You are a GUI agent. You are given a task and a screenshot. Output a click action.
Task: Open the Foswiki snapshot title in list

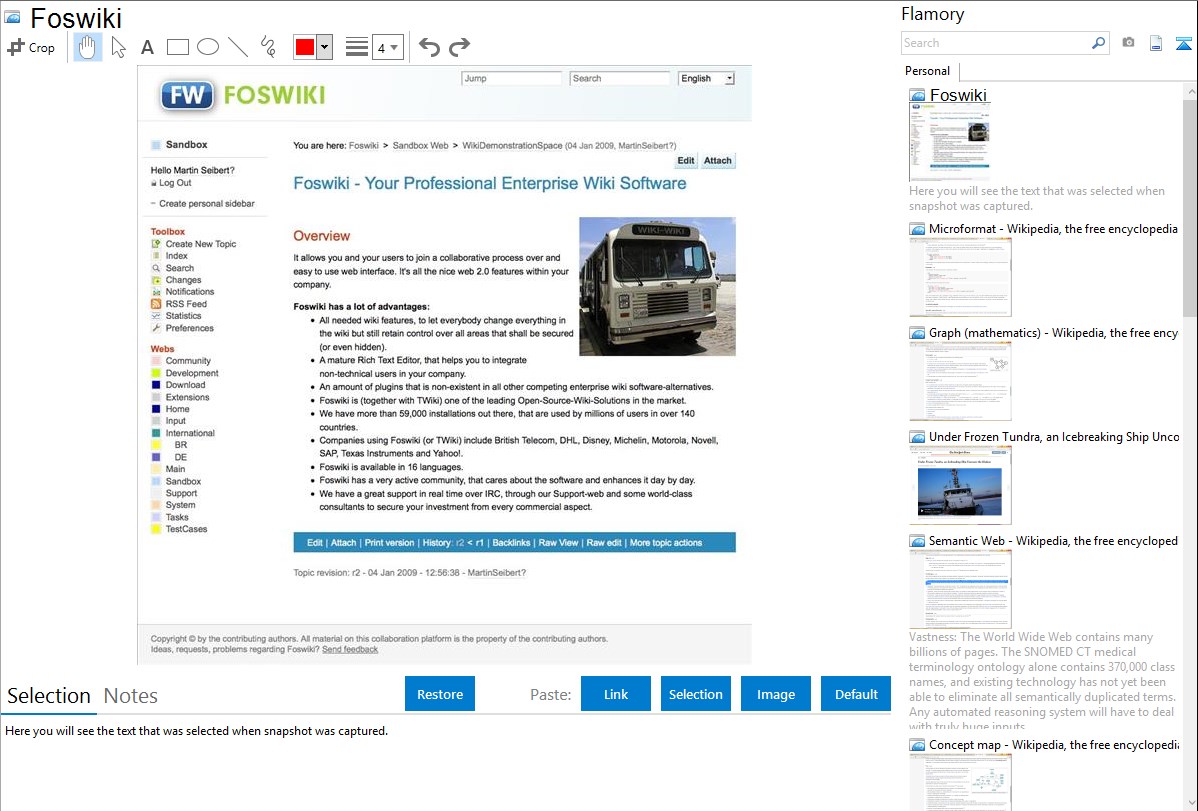pyautogui.click(x=958, y=96)
